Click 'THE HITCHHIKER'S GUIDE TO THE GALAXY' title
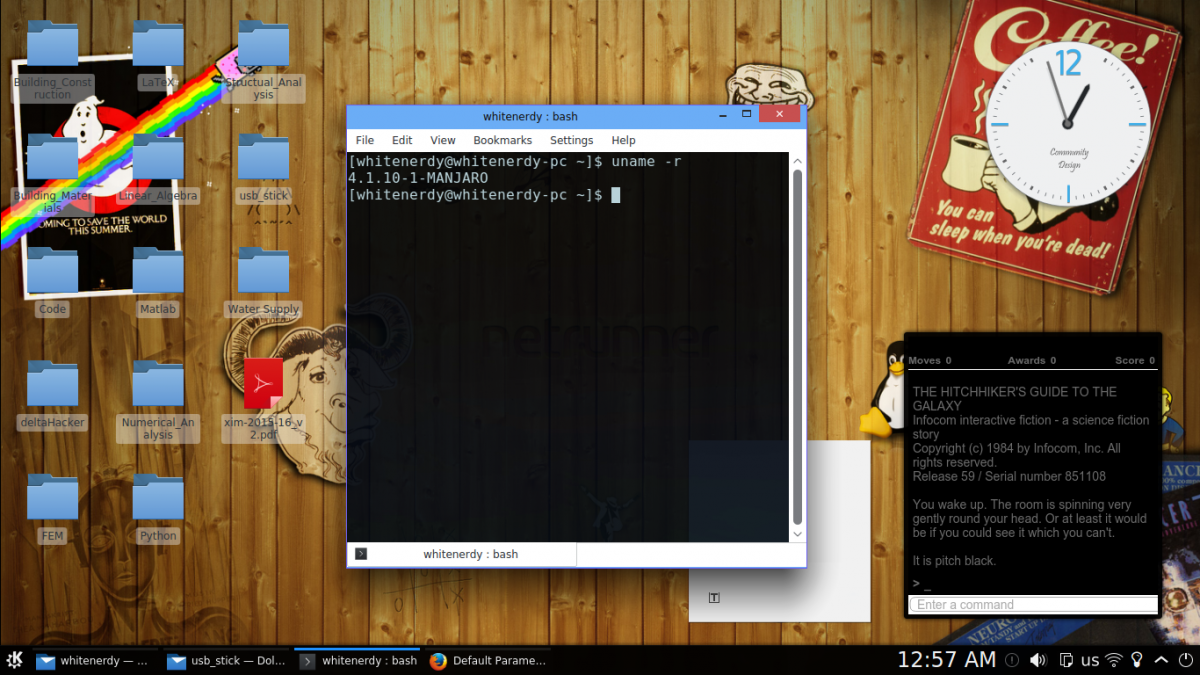 tap(1015, 399)
